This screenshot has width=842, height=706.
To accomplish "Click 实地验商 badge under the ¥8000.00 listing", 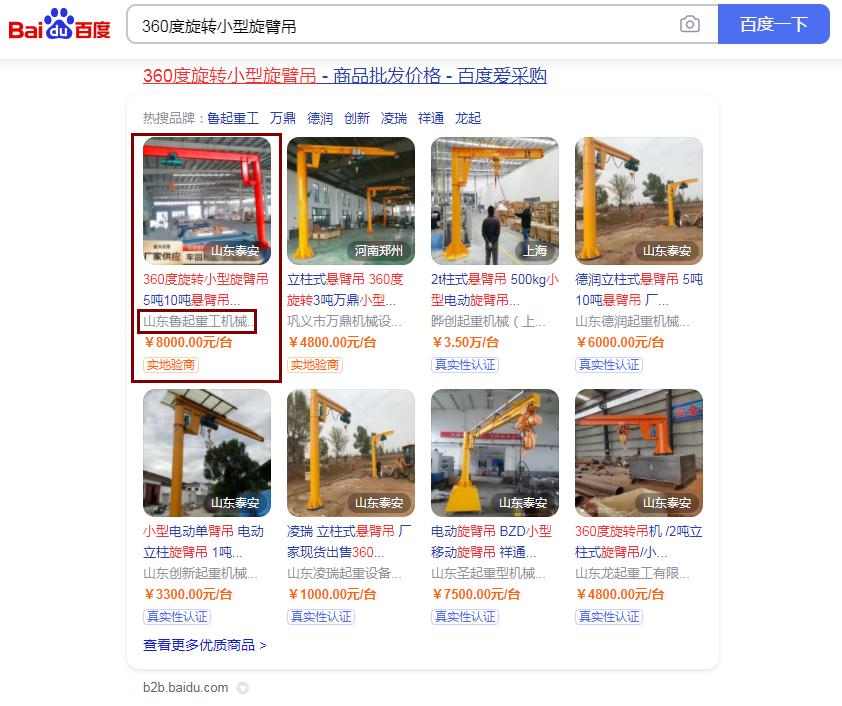I will [x=171, y=365].
